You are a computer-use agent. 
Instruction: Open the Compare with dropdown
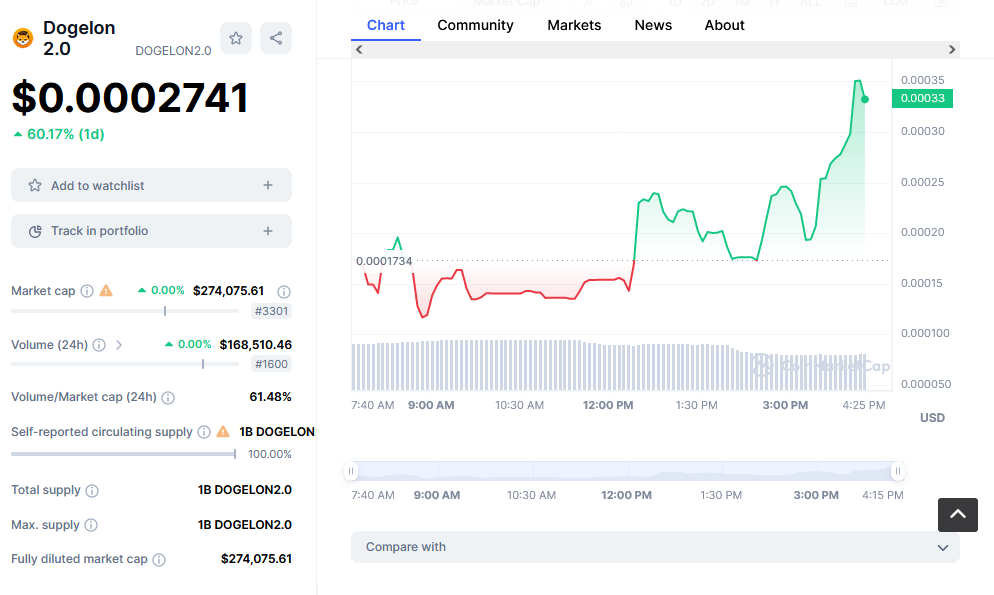(x=655, y=547)
